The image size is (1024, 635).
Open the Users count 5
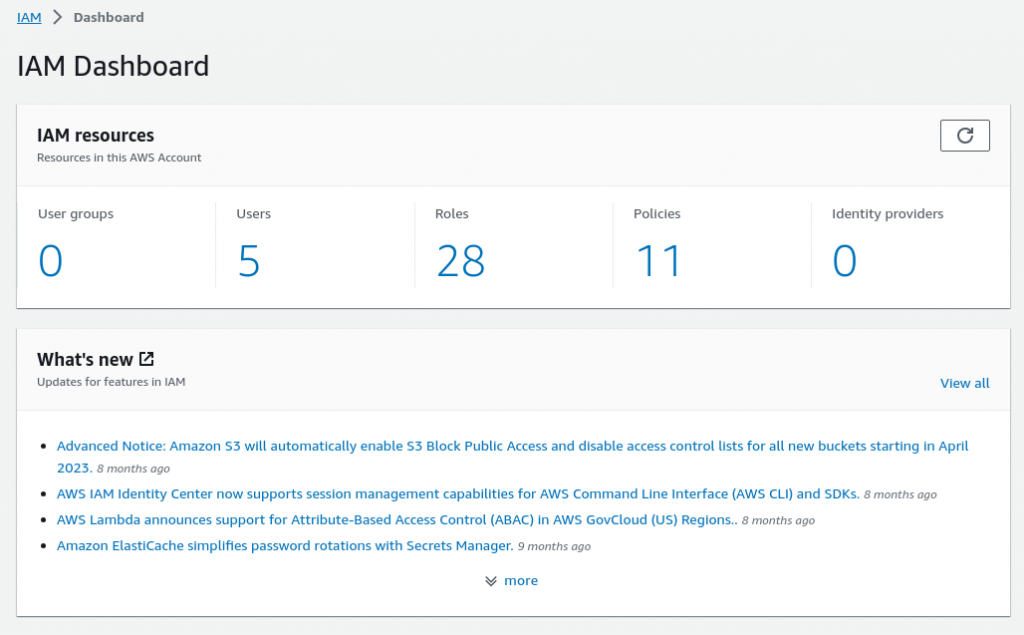(x=248, y=261)
